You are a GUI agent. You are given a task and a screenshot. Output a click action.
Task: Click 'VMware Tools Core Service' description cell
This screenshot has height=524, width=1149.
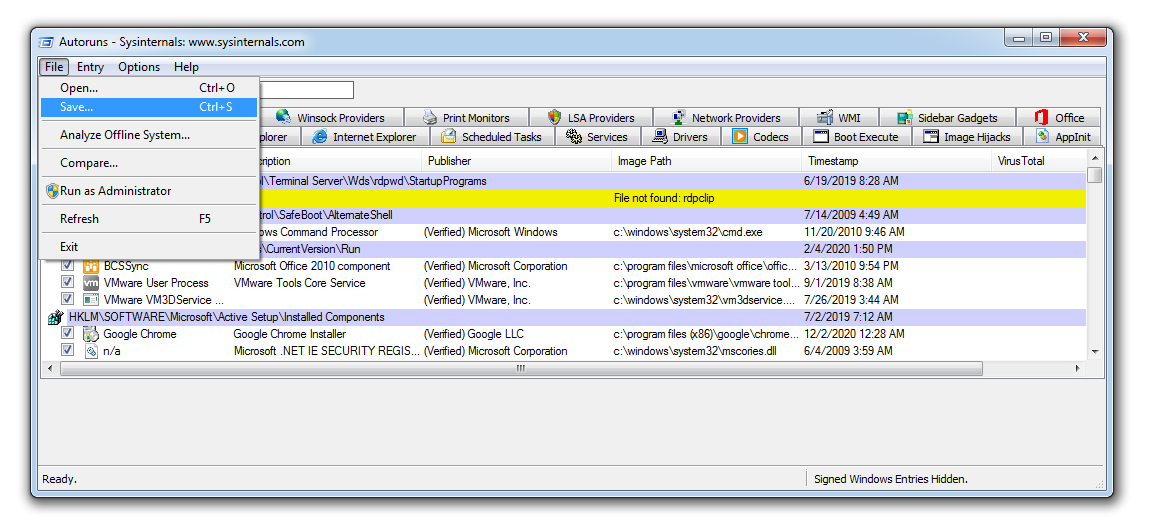coord(300,283)
